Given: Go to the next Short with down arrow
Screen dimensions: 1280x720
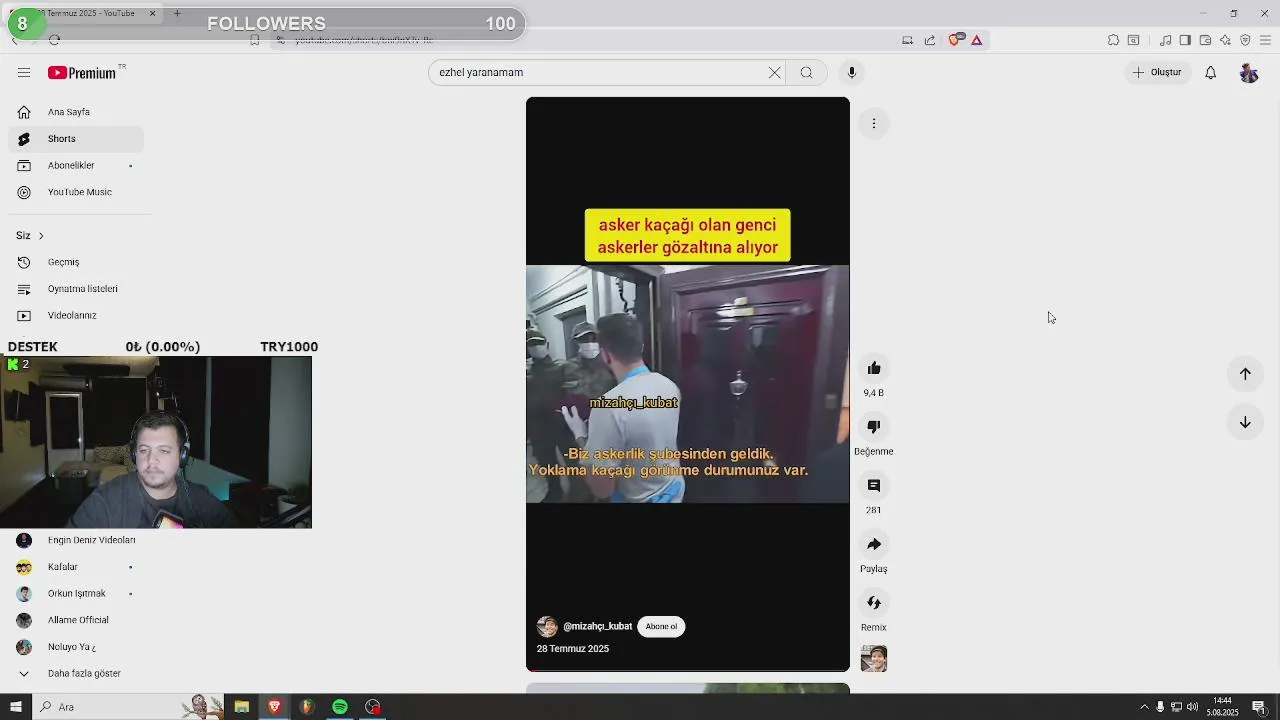Looking at the screenshot, I should click(x=1245, y=423).
